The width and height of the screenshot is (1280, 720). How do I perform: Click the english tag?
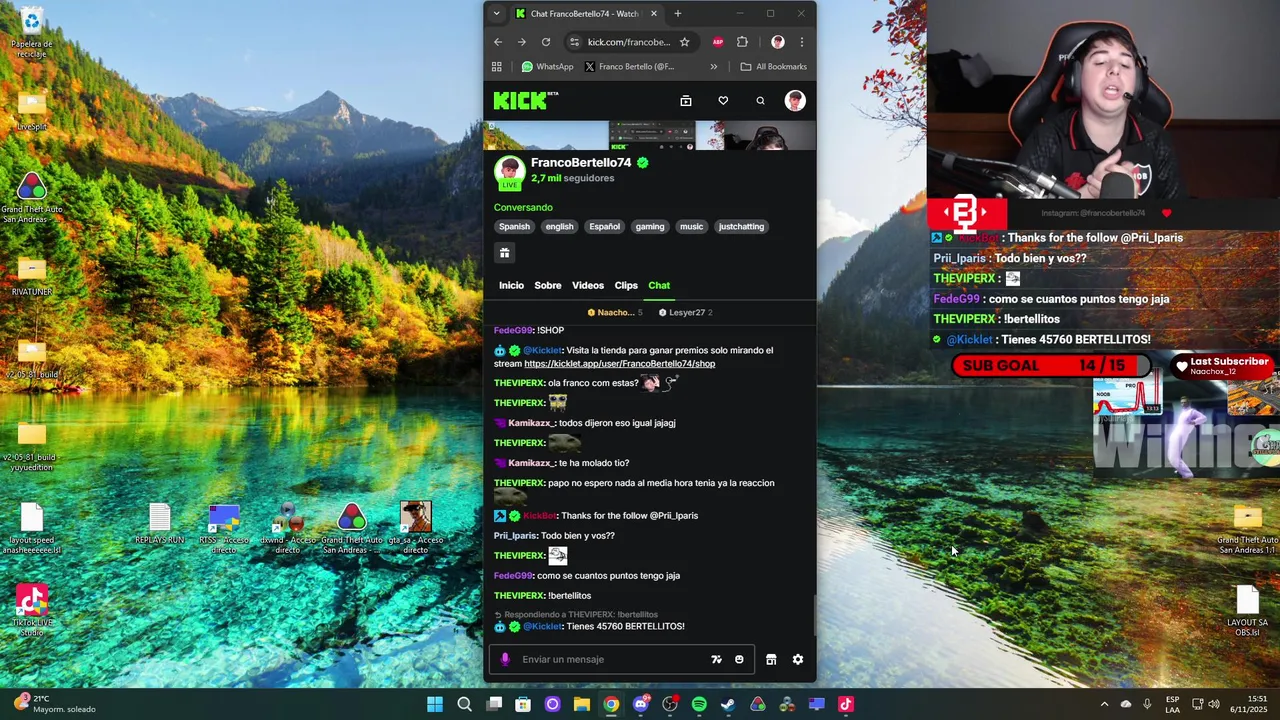pos(559,226)
